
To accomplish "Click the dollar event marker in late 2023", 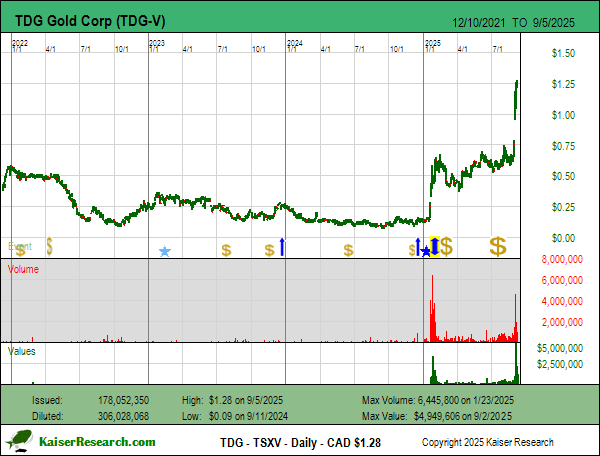I will click(269, 251).
